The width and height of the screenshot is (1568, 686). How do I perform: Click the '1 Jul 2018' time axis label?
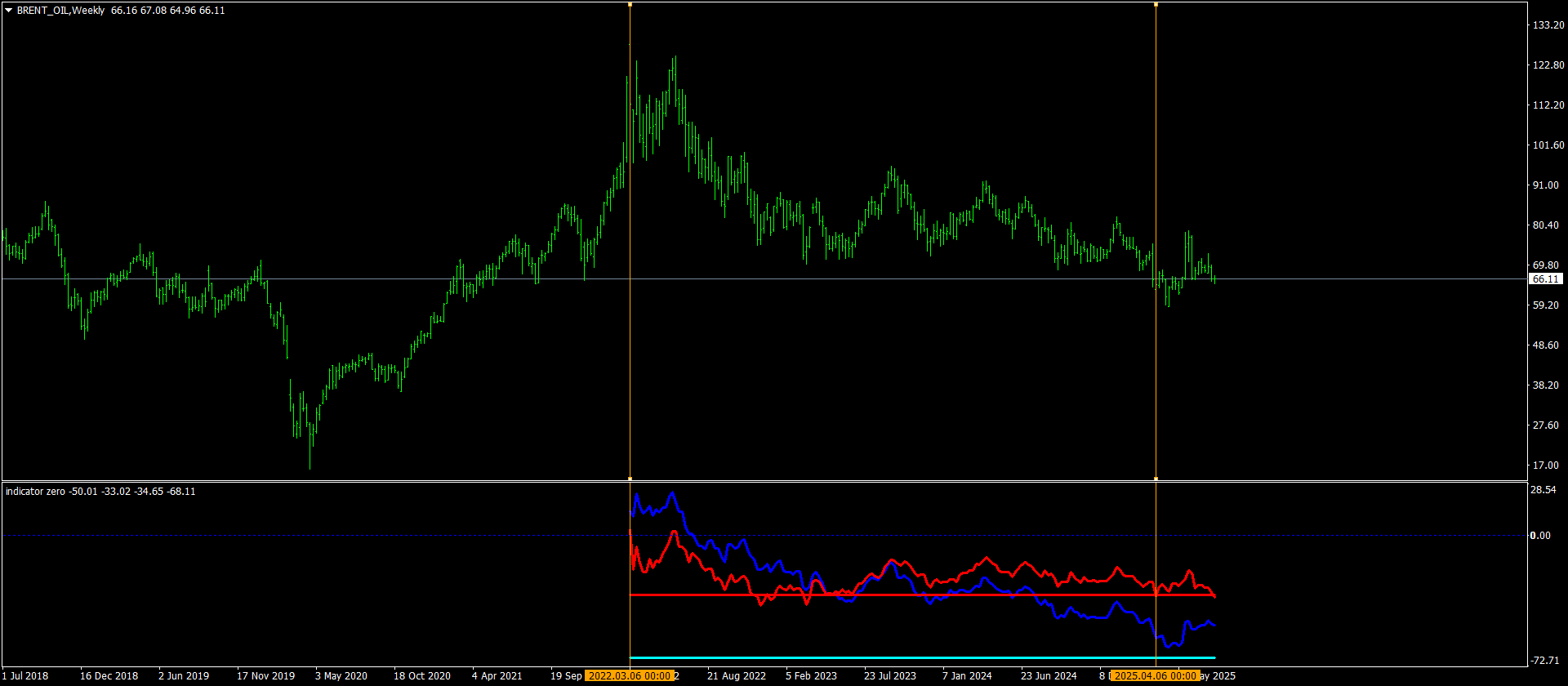(25, 676)
